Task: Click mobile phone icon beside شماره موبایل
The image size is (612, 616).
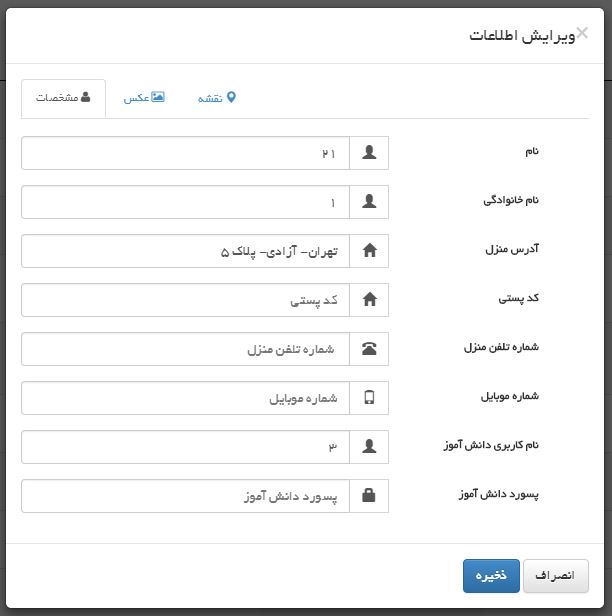Action: click(369, 398)
